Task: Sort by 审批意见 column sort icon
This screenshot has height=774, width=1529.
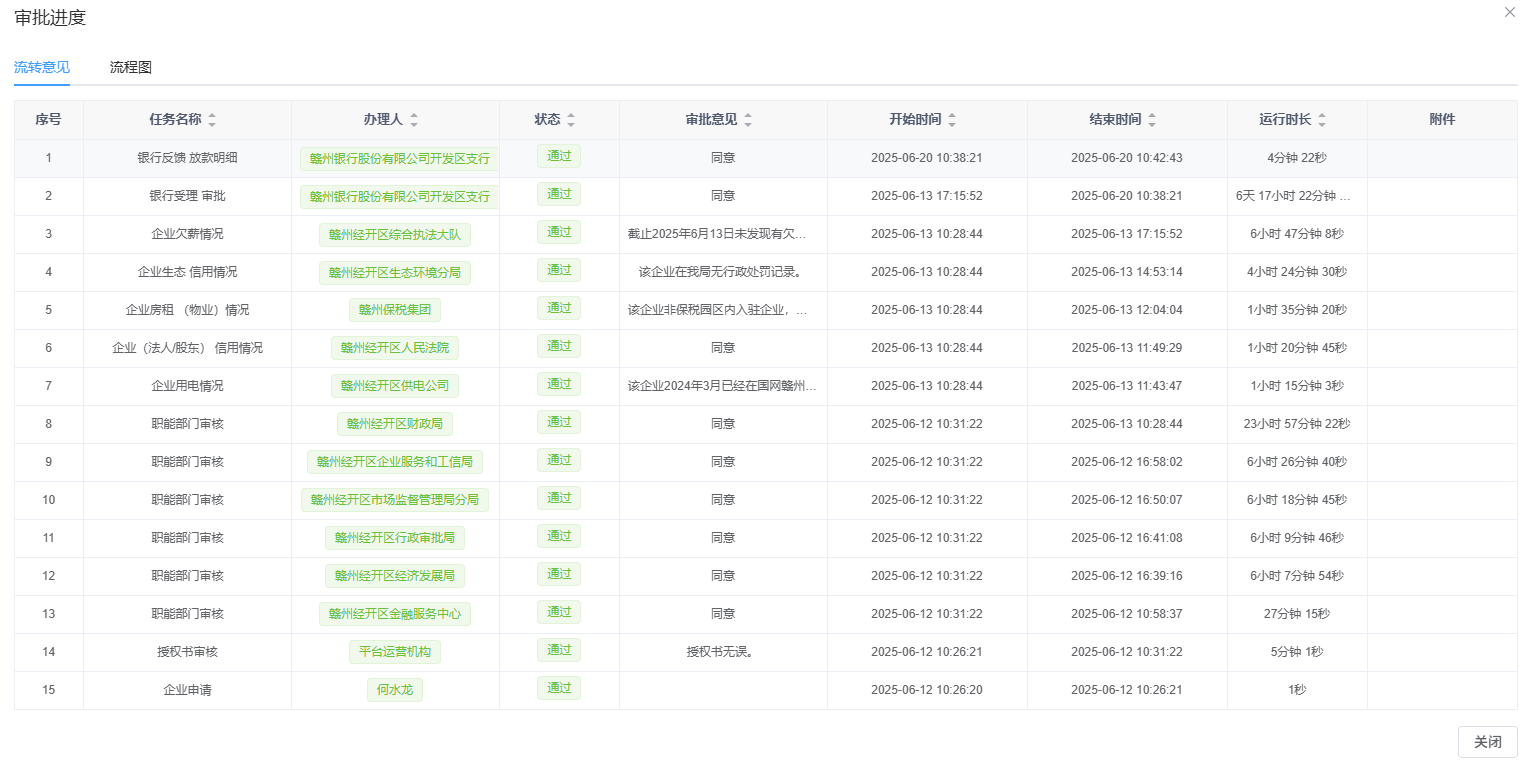Action: [x=748, y=120]
